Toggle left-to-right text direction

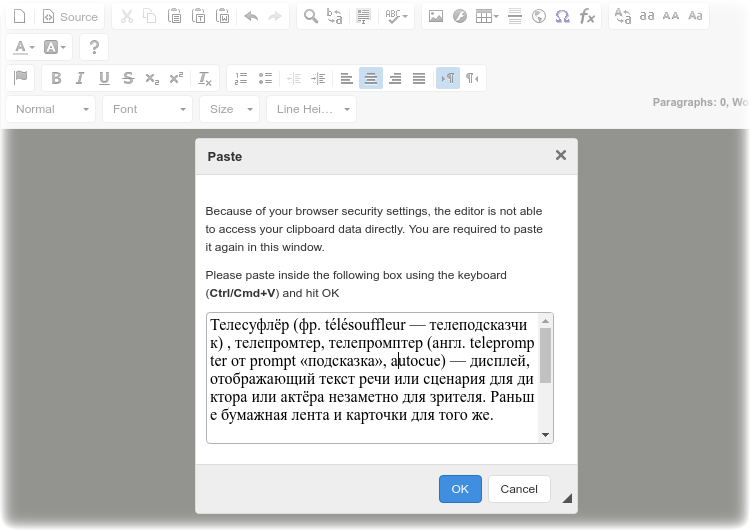448,78
